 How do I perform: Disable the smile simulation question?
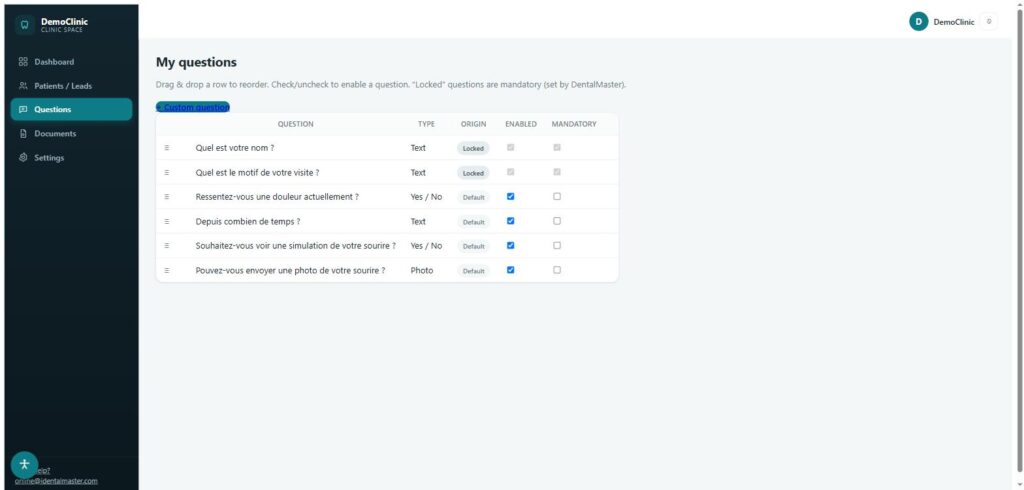click(x=511, y=245)
